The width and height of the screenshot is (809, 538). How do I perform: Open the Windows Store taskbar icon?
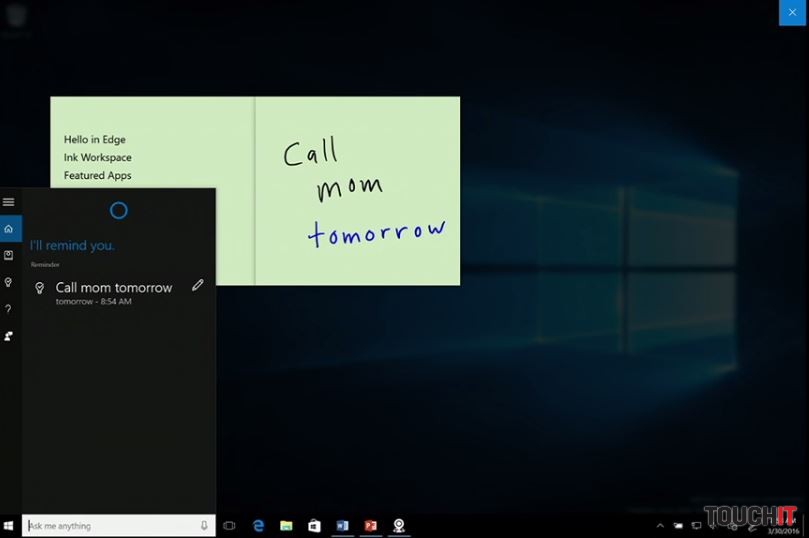(314, 526)
